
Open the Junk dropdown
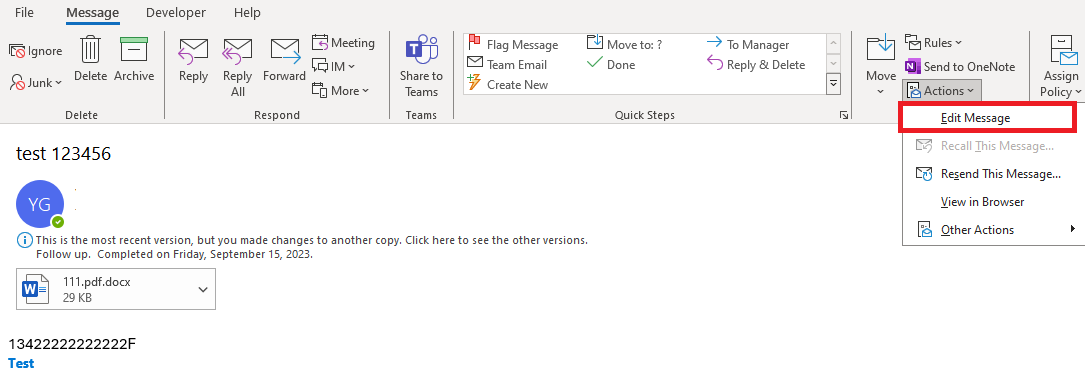(35, 82)
